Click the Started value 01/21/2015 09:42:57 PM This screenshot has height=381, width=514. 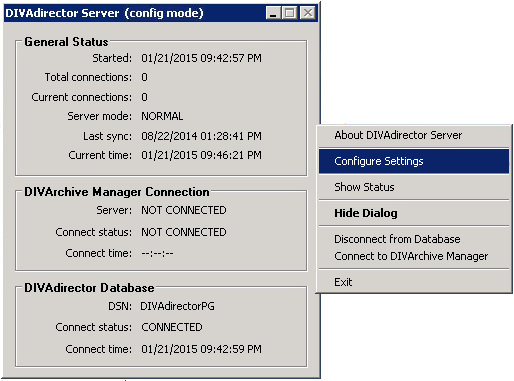click(x=201, y=58)
